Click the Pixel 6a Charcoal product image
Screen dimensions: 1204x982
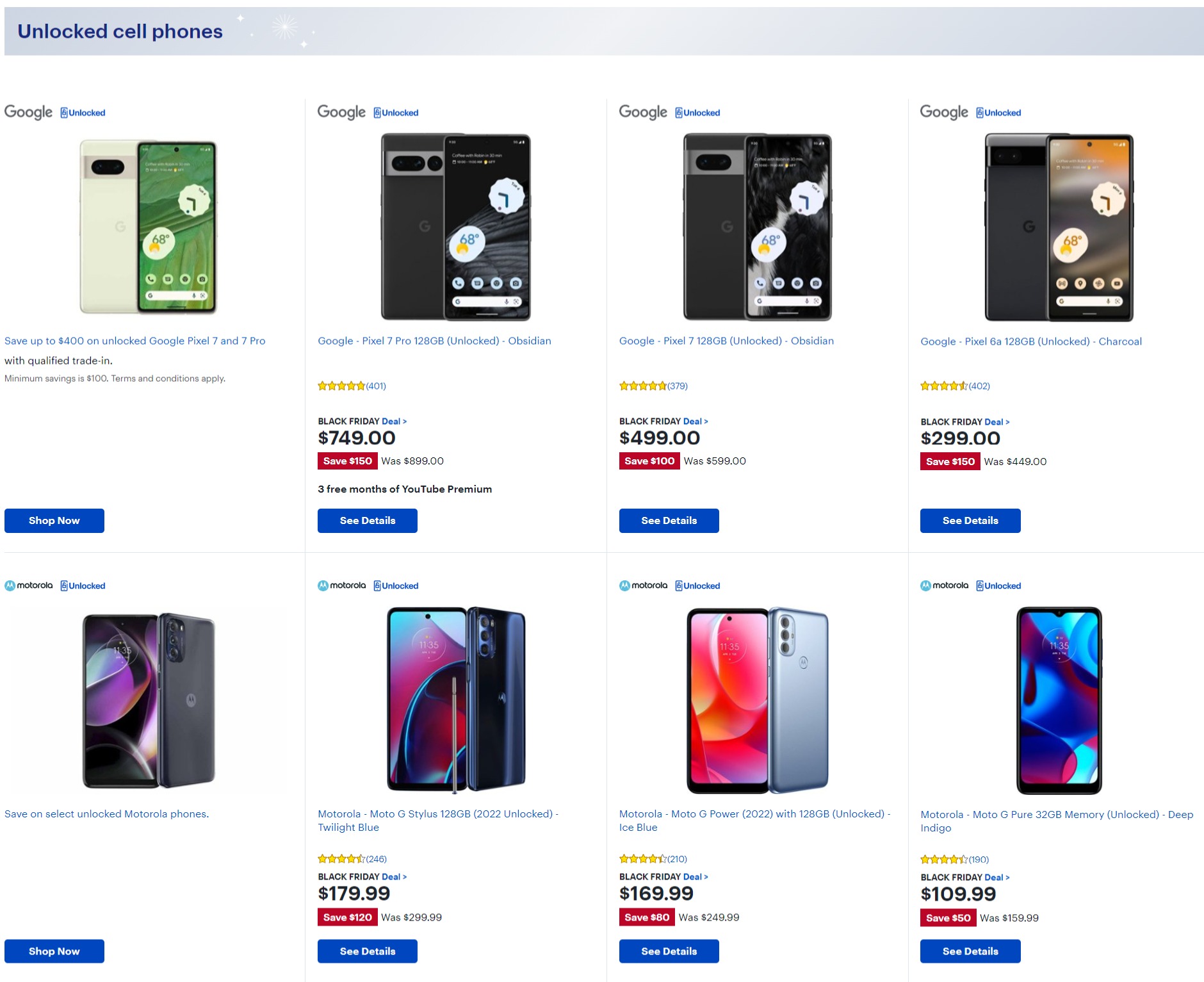click(x=1059, y=227)
